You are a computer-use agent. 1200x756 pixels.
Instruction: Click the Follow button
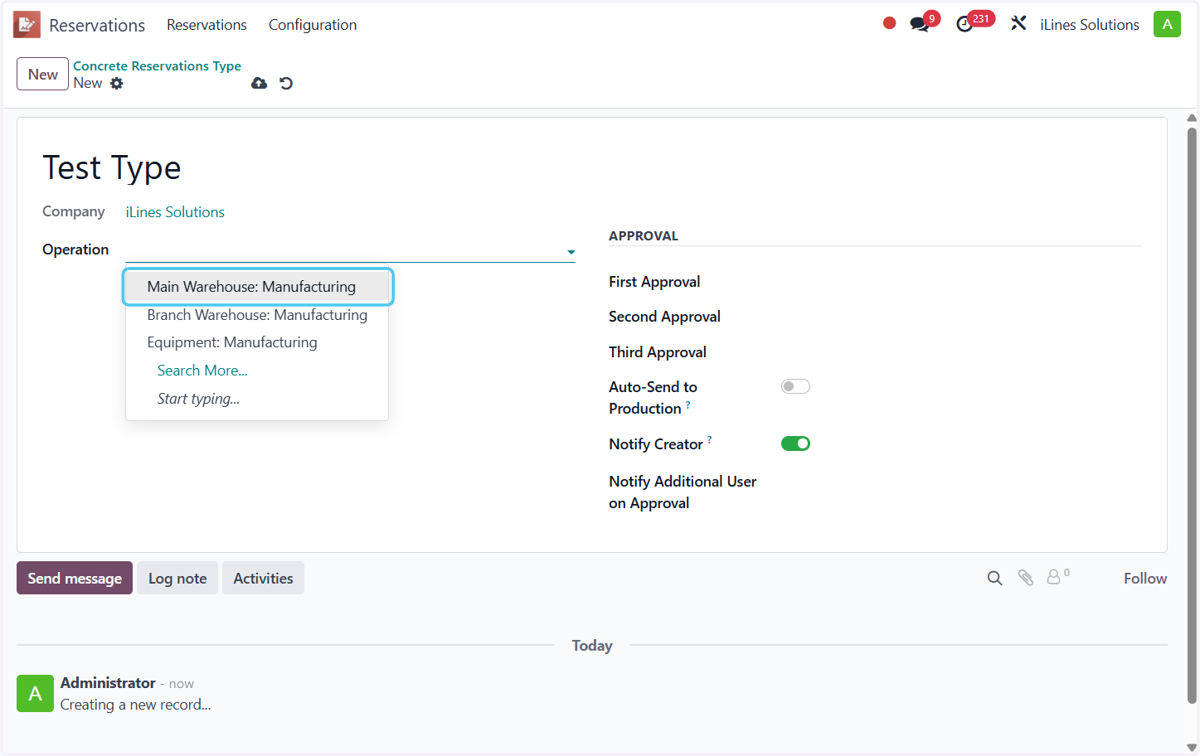(1145, 578)
